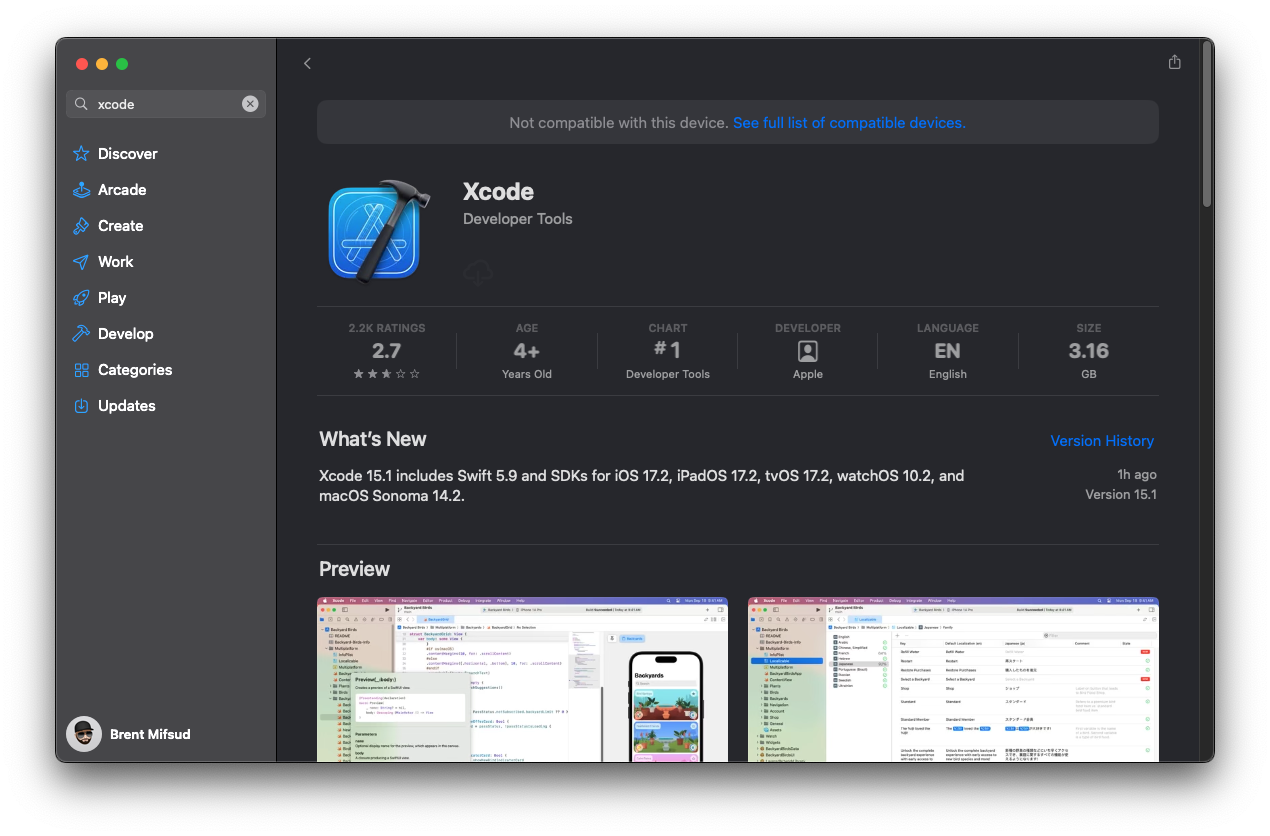Click the 2.7 star rating
Image resolution: width=1270 pixels, height=836 pixels.
click(387, 351)
